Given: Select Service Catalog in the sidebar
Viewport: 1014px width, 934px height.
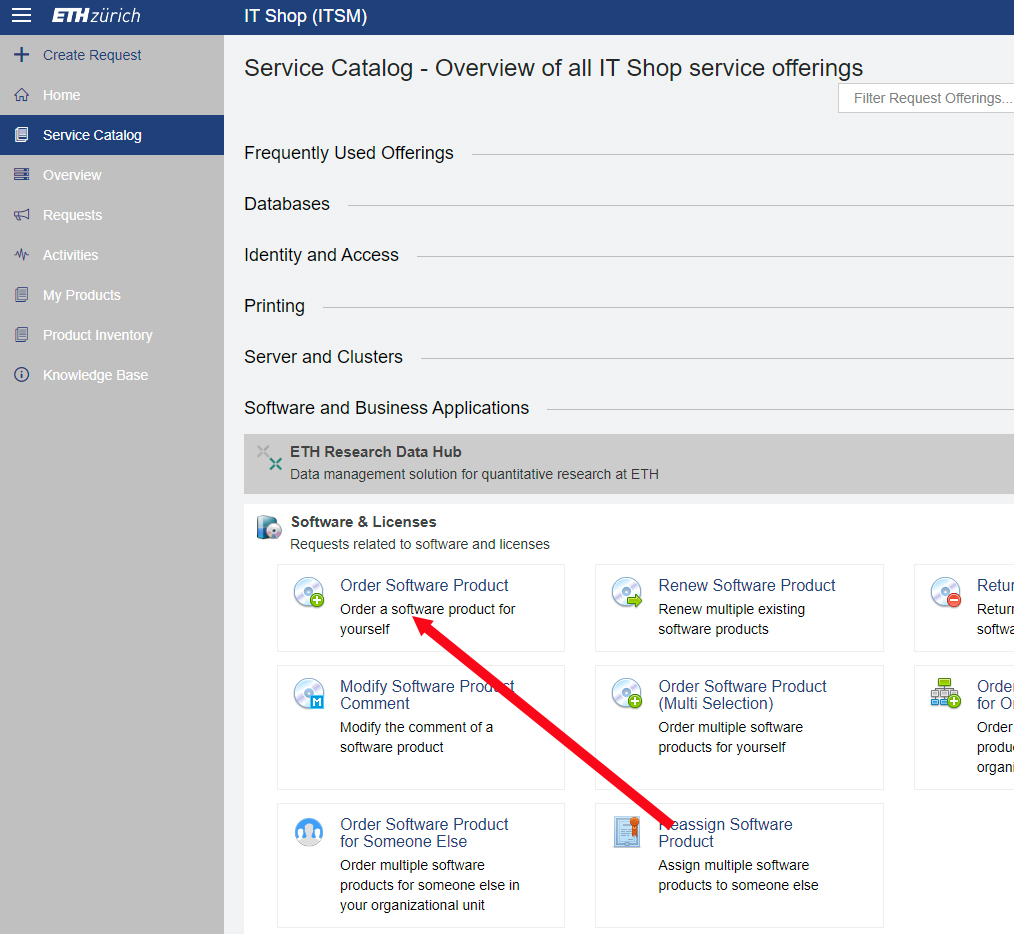Looking at the screenshot, I should pyautogui.click(x=112, y=135).
